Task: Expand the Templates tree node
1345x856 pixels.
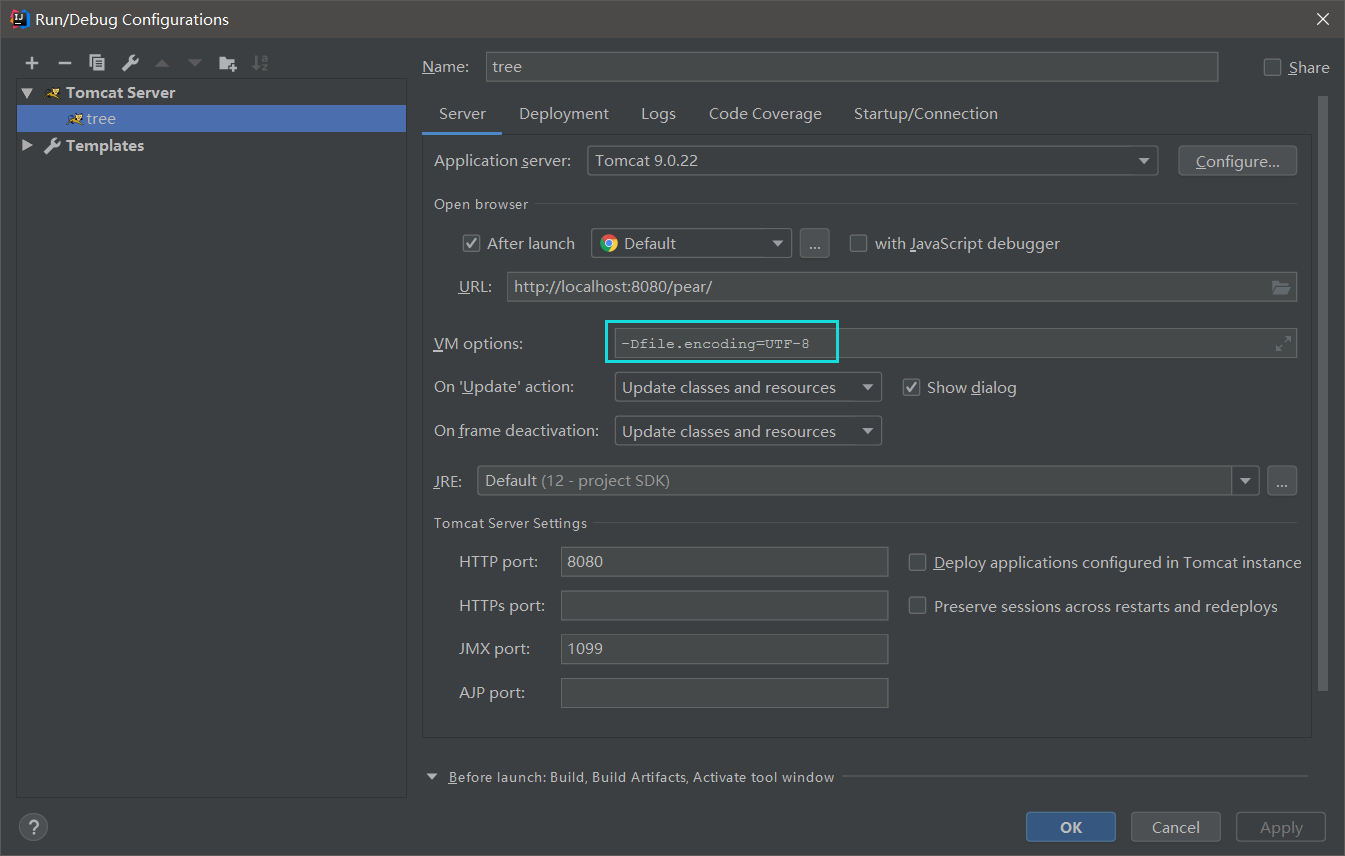Action: click(27, 145)
